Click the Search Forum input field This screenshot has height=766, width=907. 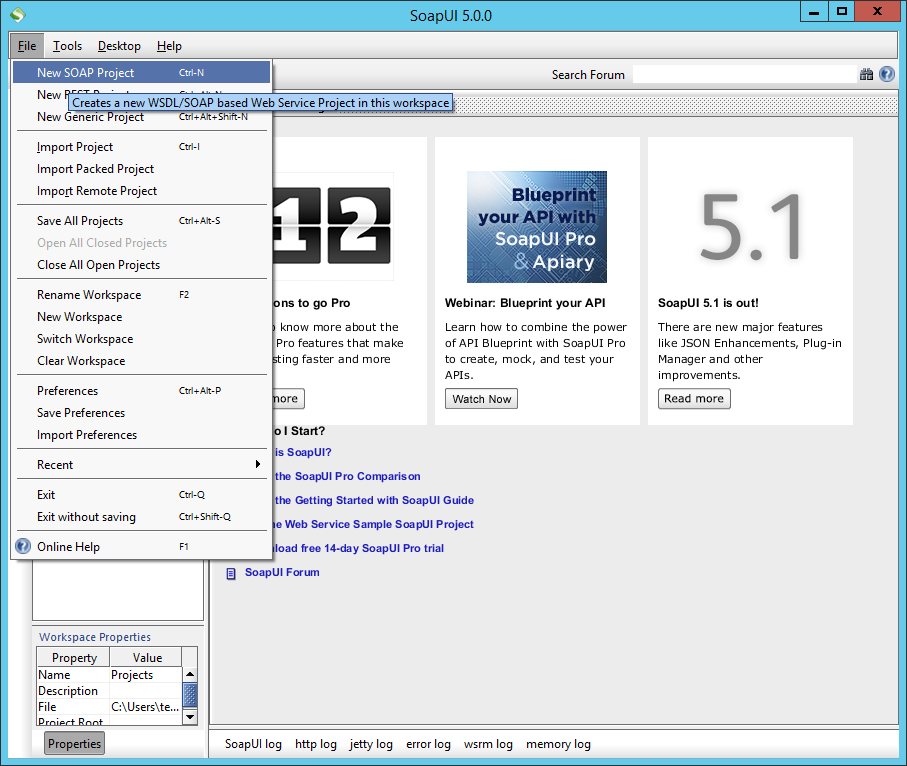(x=744, y=75)
